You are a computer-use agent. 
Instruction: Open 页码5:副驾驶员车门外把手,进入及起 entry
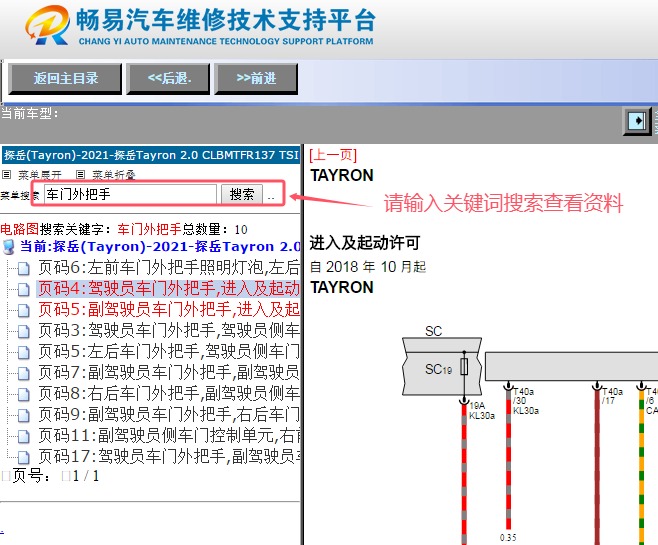point(169,309)
